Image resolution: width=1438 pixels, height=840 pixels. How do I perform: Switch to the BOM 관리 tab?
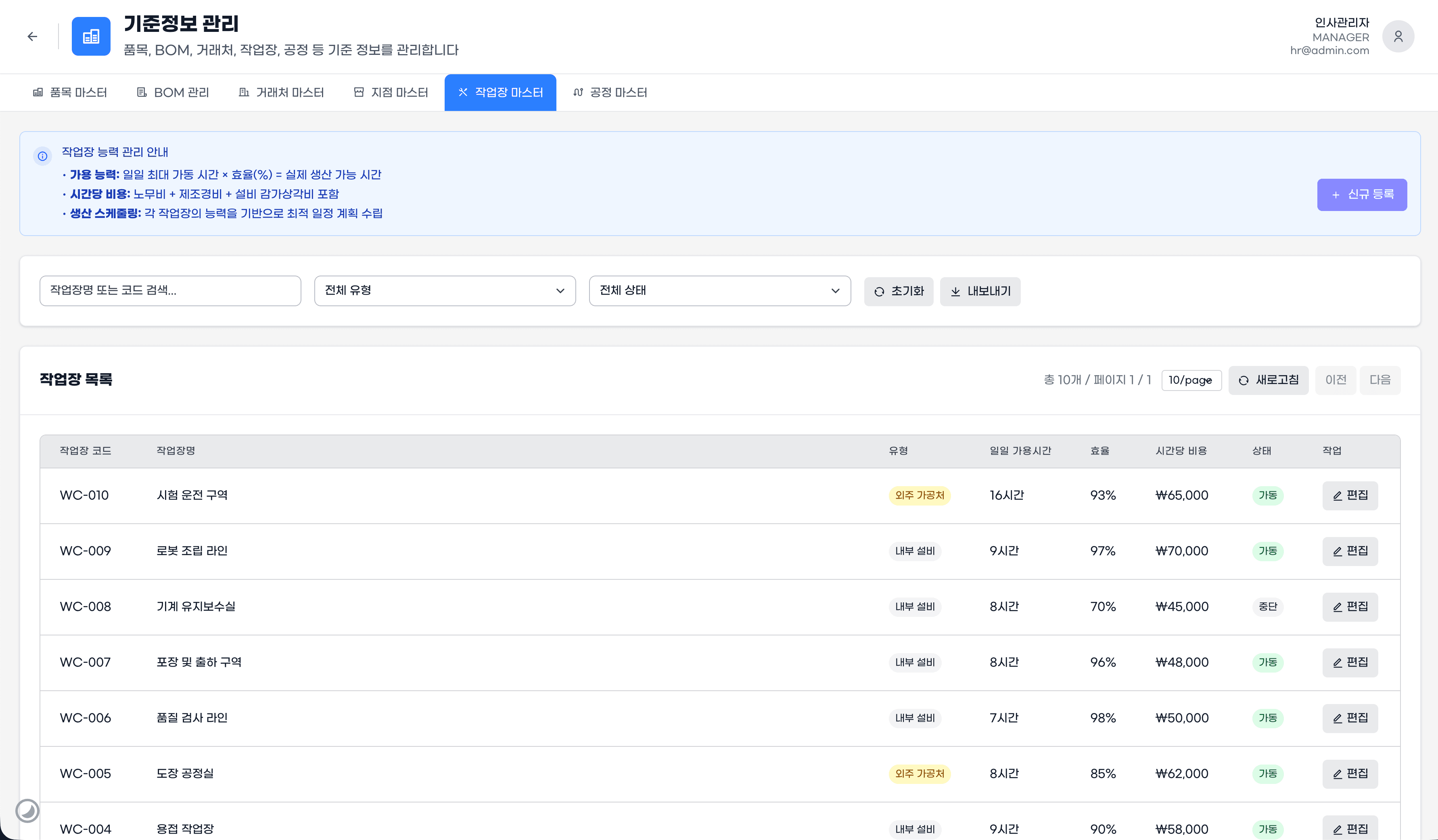point(173,92)
